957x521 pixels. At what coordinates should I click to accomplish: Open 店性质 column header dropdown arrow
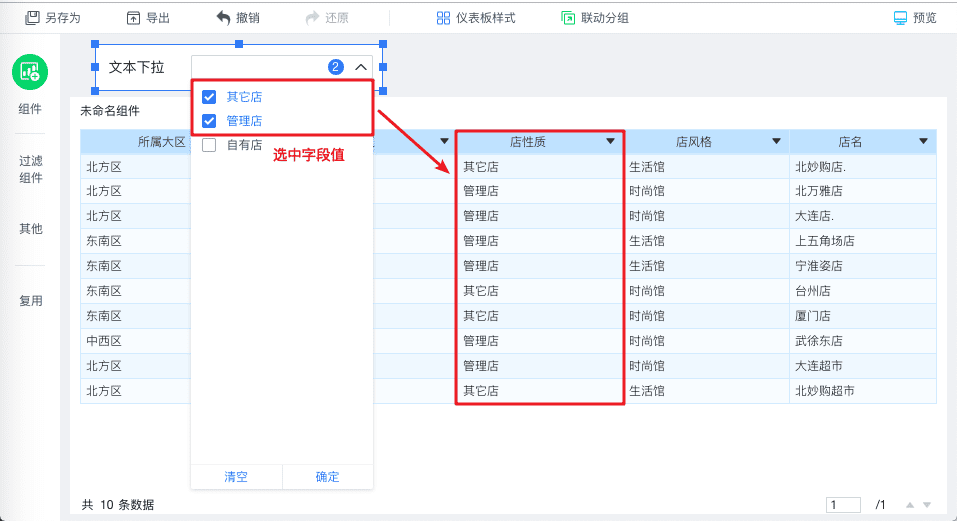(x=610, y=142)
